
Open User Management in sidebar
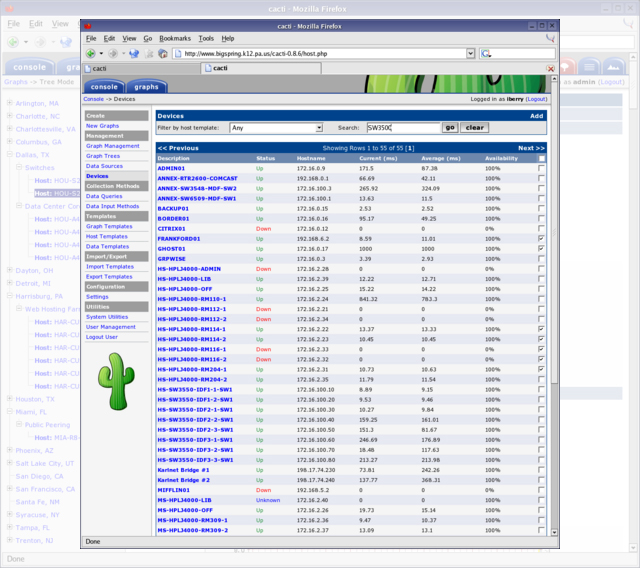pos(111,327)
